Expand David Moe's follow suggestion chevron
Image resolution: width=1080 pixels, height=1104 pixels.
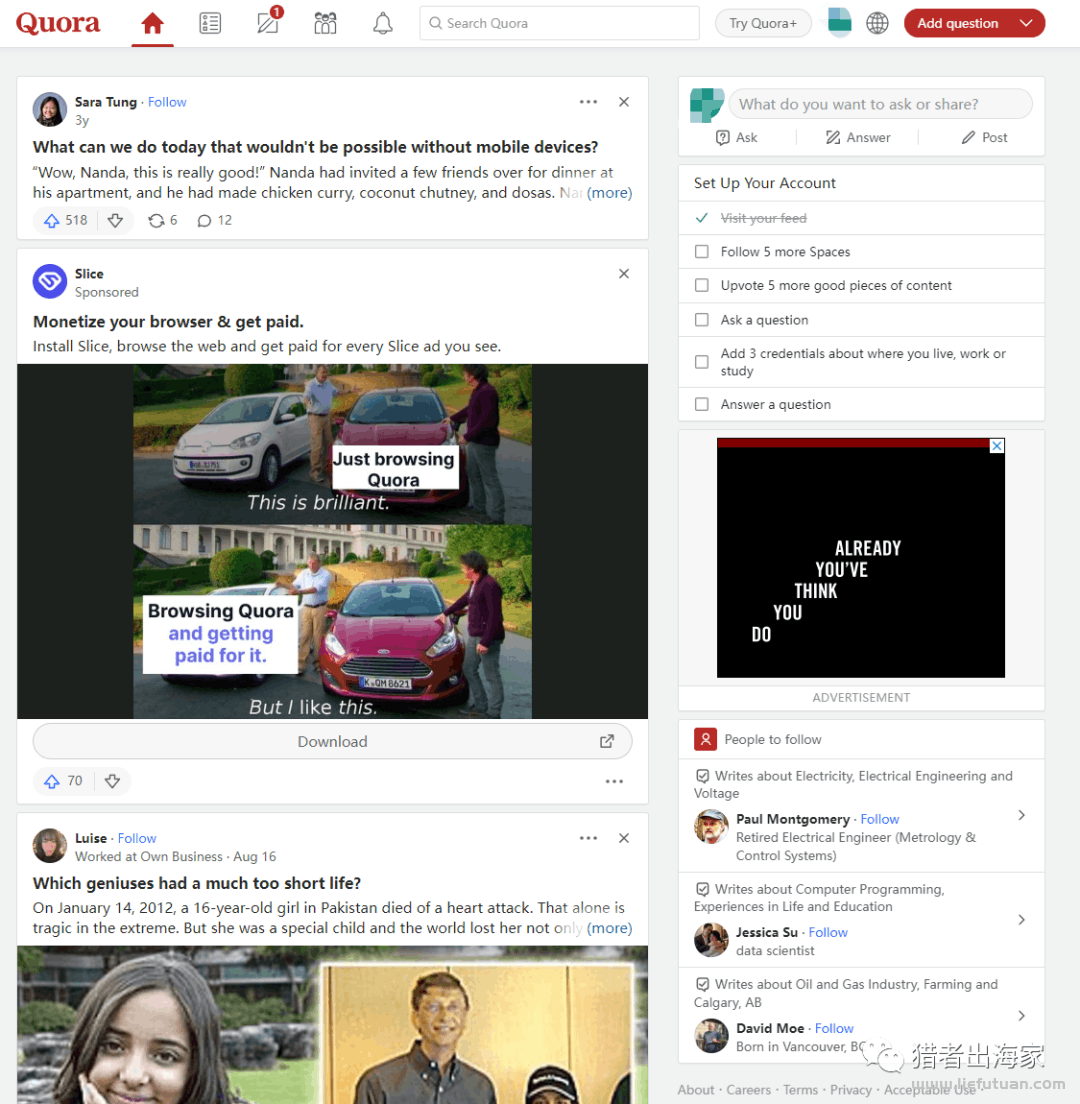click(1022, 1015)
